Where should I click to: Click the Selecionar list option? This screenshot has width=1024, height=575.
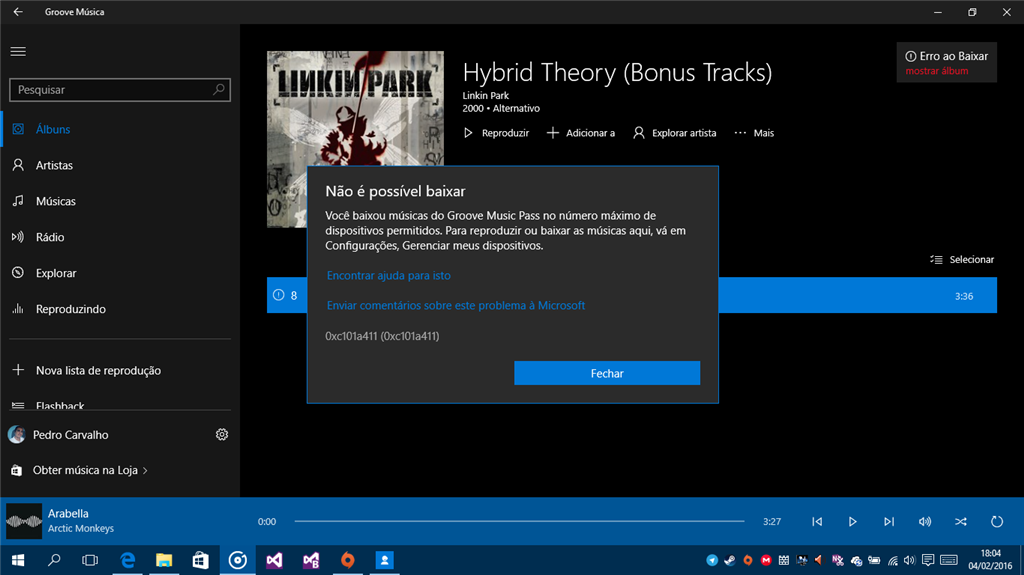point(962,259)
